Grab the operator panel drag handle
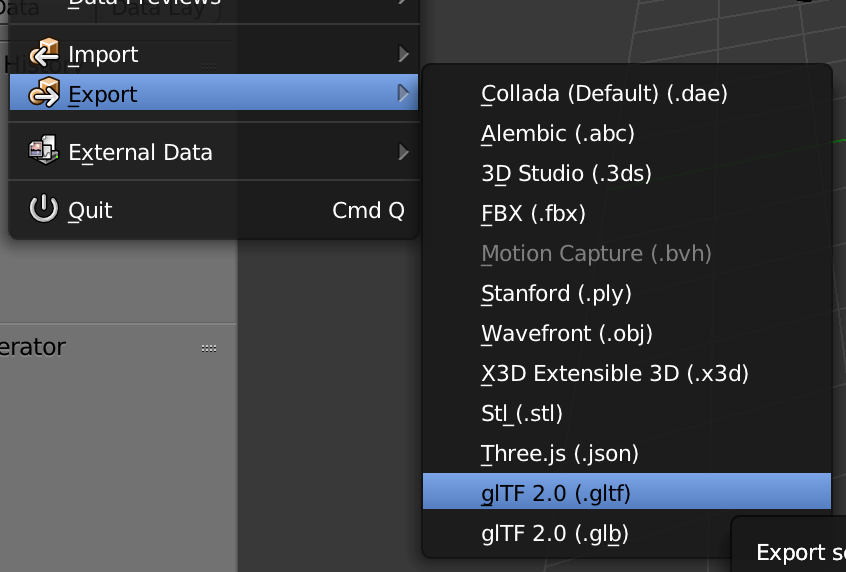The width and height of the screenshot is (846, 572). coord(209,348)
